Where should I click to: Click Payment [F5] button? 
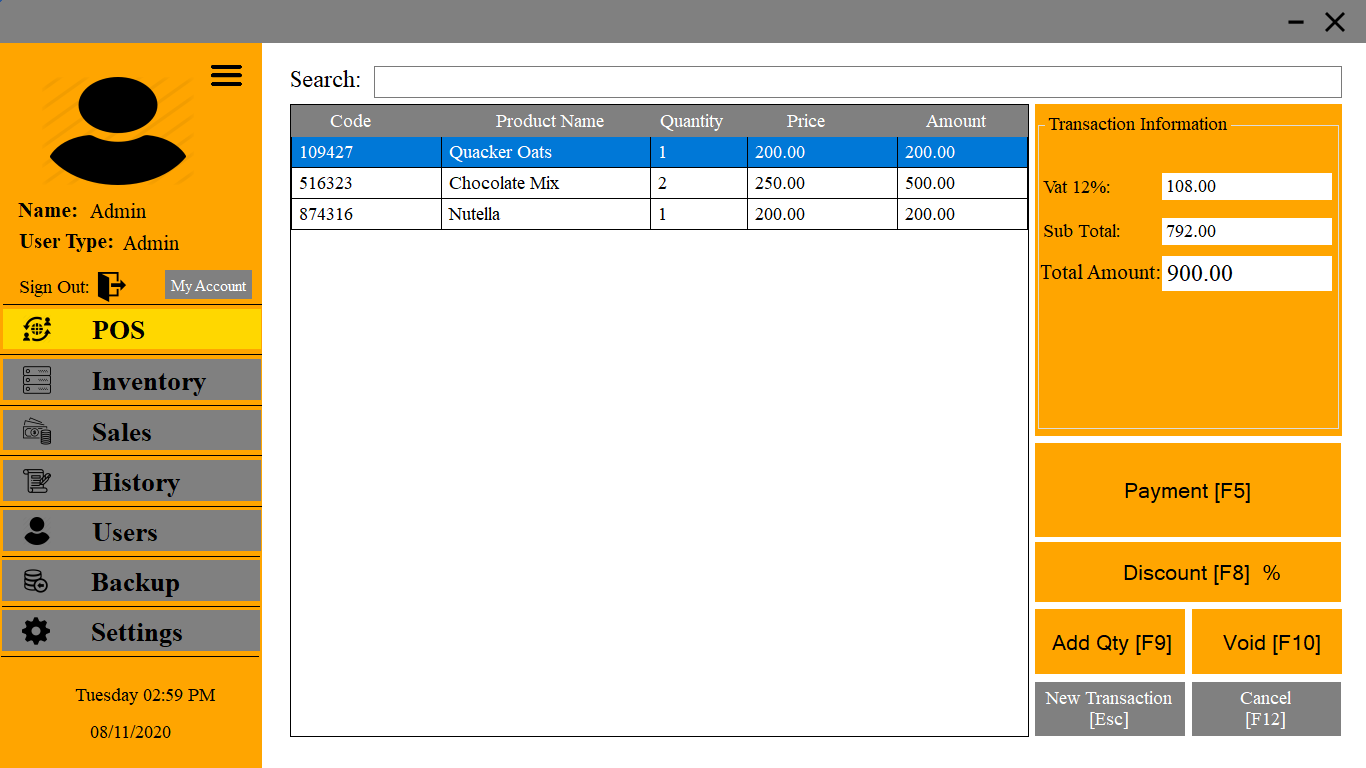point(1187,490)
